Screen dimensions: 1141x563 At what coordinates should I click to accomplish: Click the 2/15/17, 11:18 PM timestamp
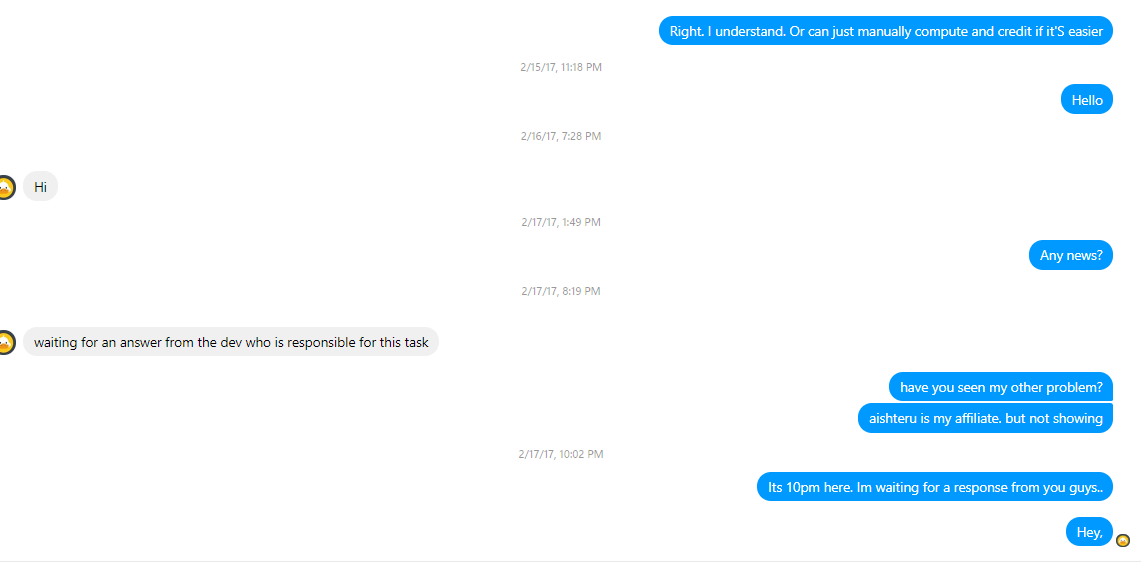pyautogui.click(x=561, y=67)
